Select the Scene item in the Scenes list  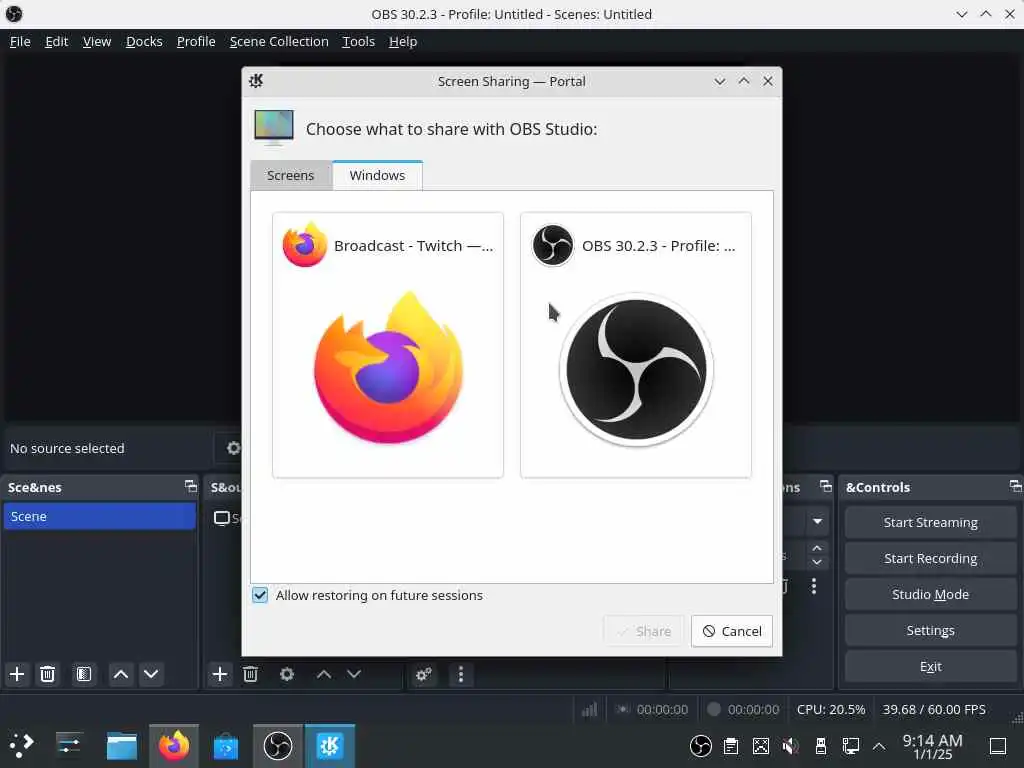point(99,516)
